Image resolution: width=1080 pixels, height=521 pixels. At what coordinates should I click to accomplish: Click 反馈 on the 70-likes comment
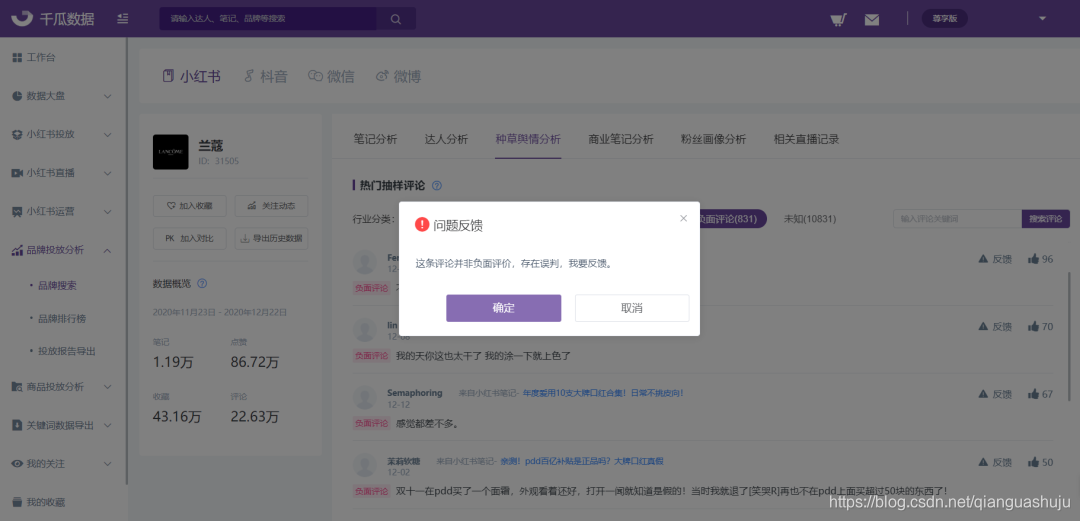pos(995,327)
